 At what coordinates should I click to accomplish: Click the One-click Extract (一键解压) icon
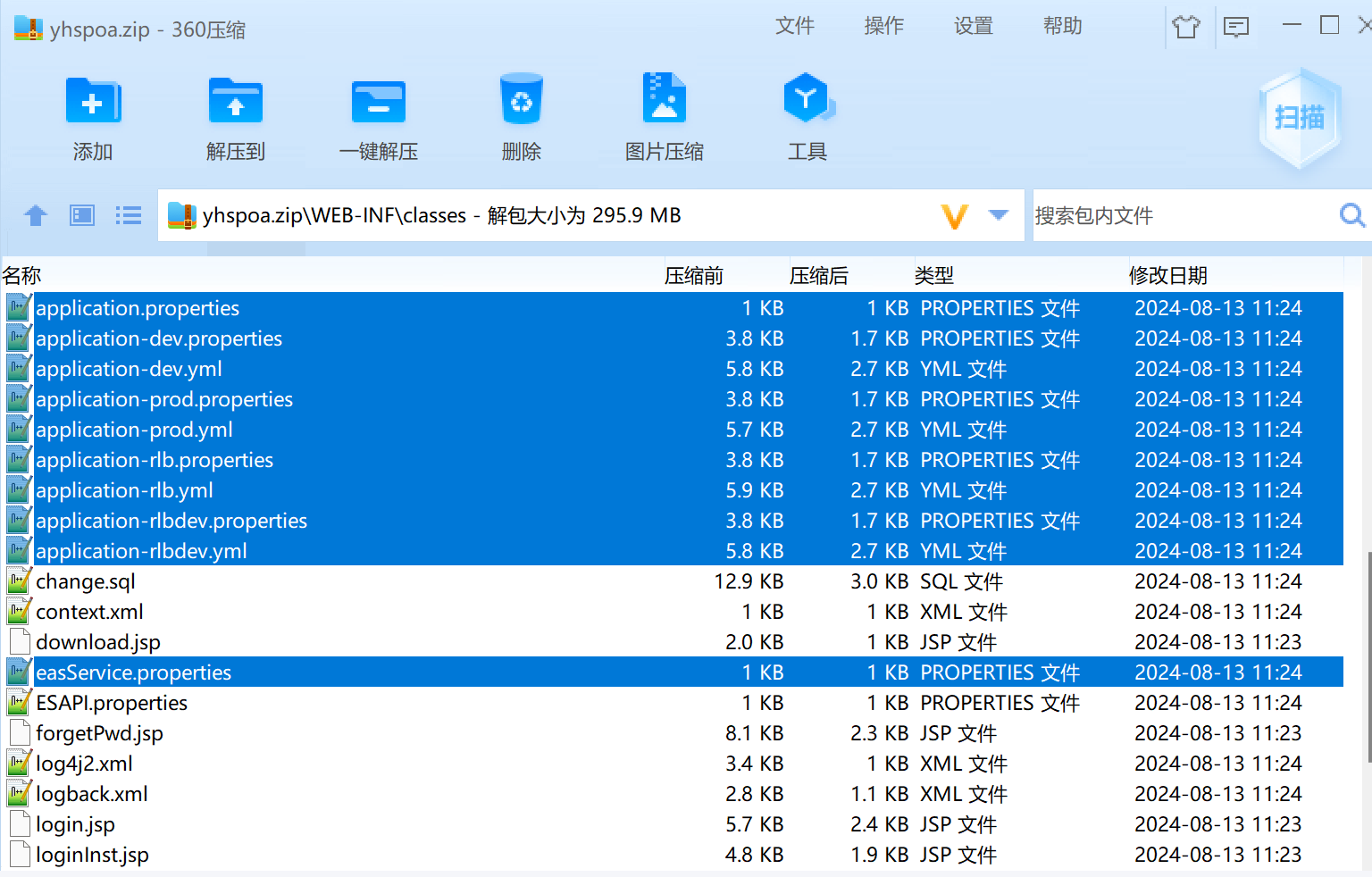[x=379, y=102]
